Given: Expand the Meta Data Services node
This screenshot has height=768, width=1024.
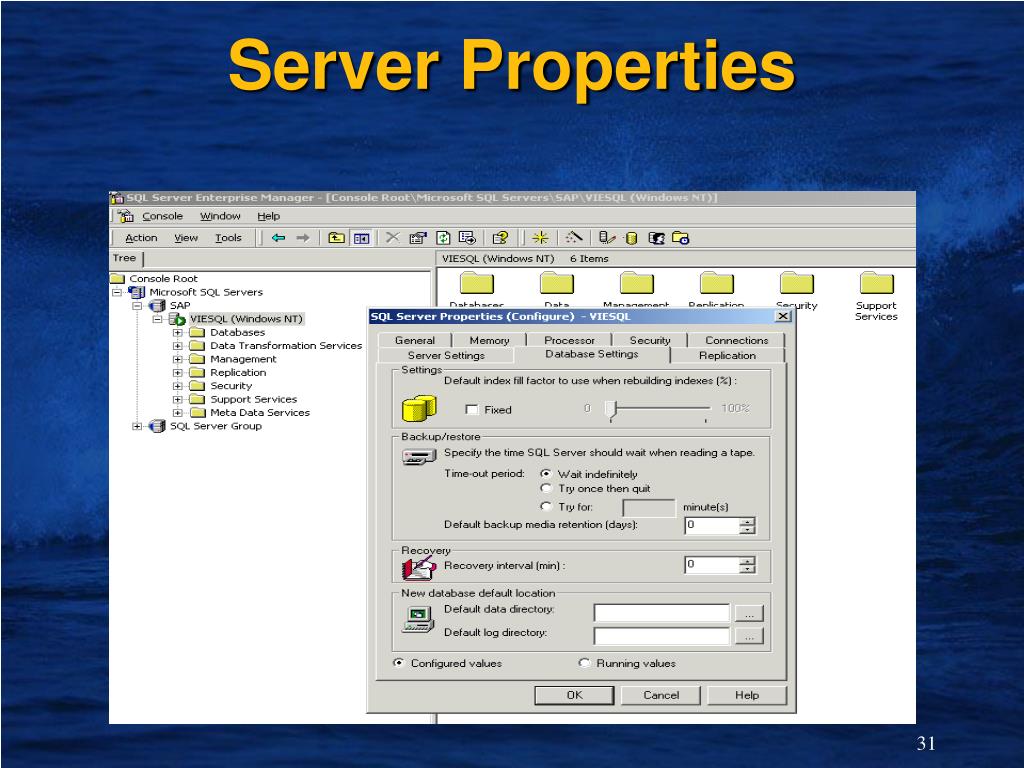Looking at the screenshot, I should click(178, 413).
